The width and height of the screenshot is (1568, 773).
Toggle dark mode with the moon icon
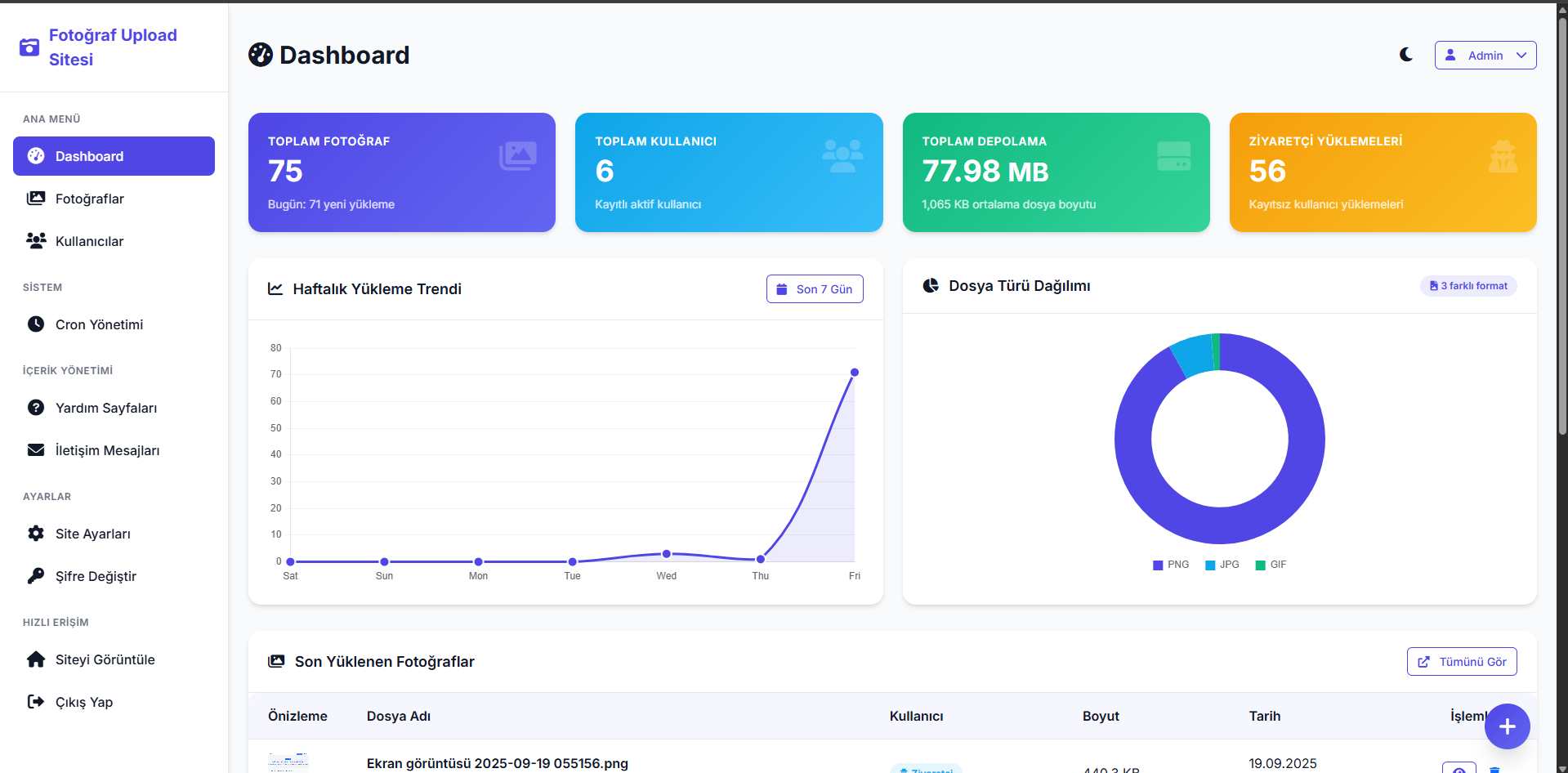[1405, 55]
